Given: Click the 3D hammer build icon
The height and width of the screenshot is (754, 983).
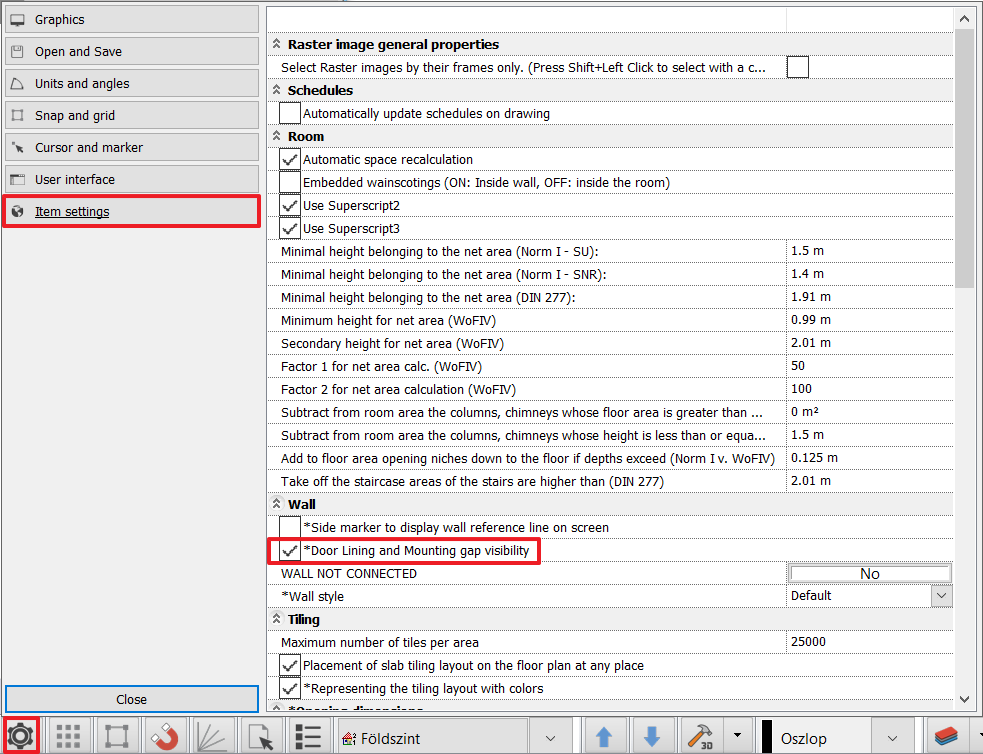Looking at the screenshot, I should pyautogui.click(x=699, y=737).
